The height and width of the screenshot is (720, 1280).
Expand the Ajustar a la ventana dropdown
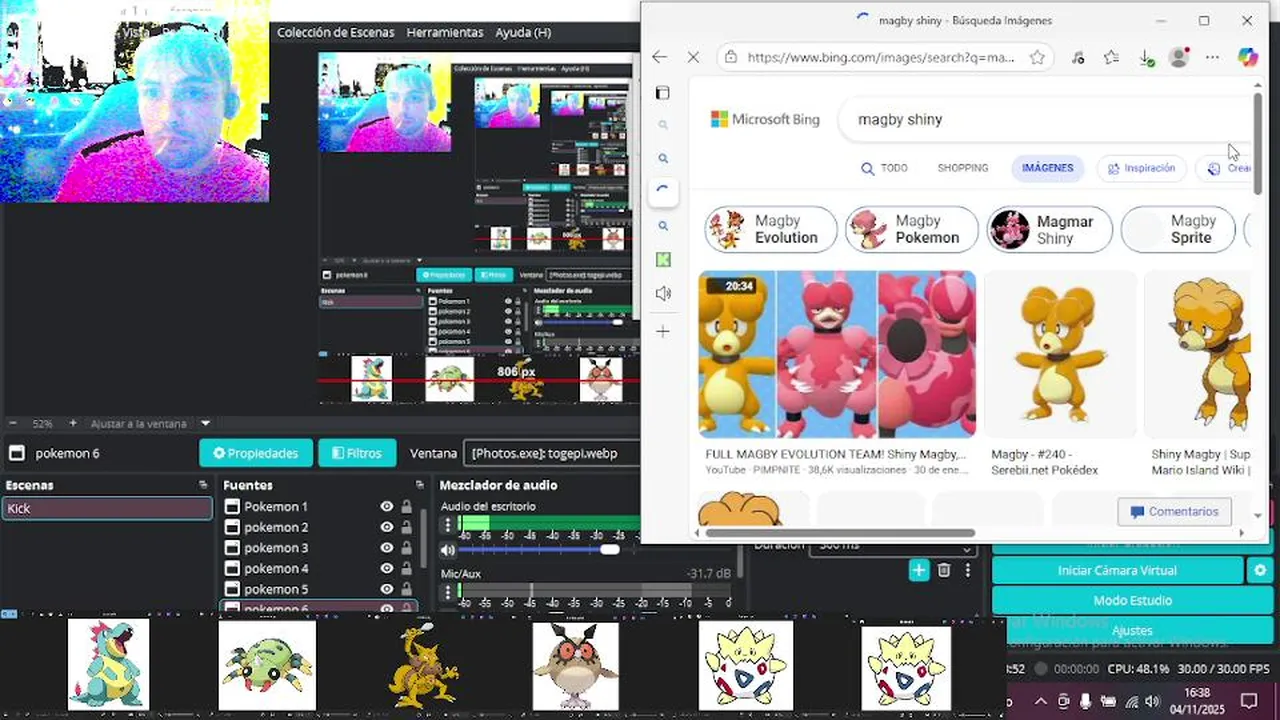tap(205, 423)
